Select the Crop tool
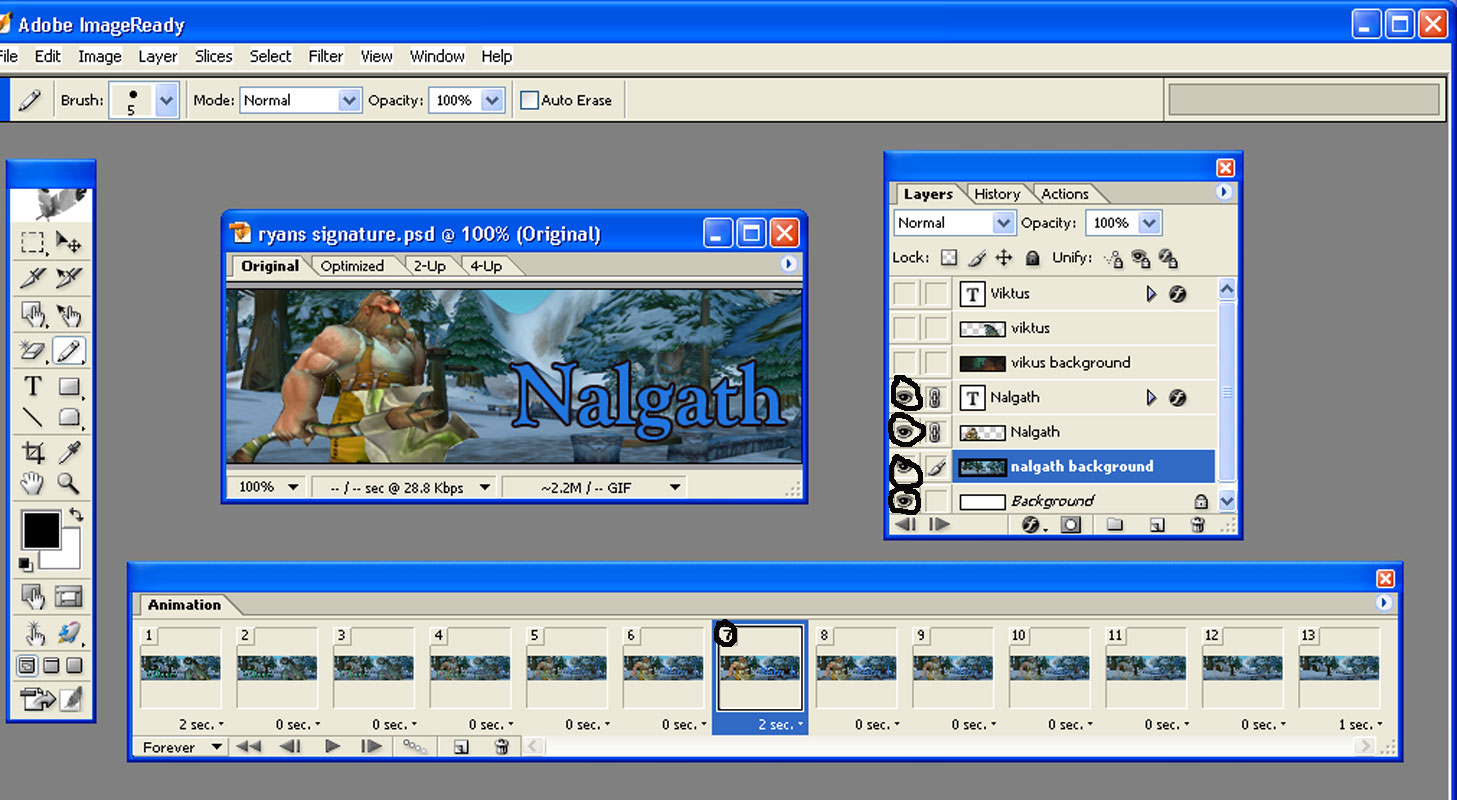 (33, 453)
